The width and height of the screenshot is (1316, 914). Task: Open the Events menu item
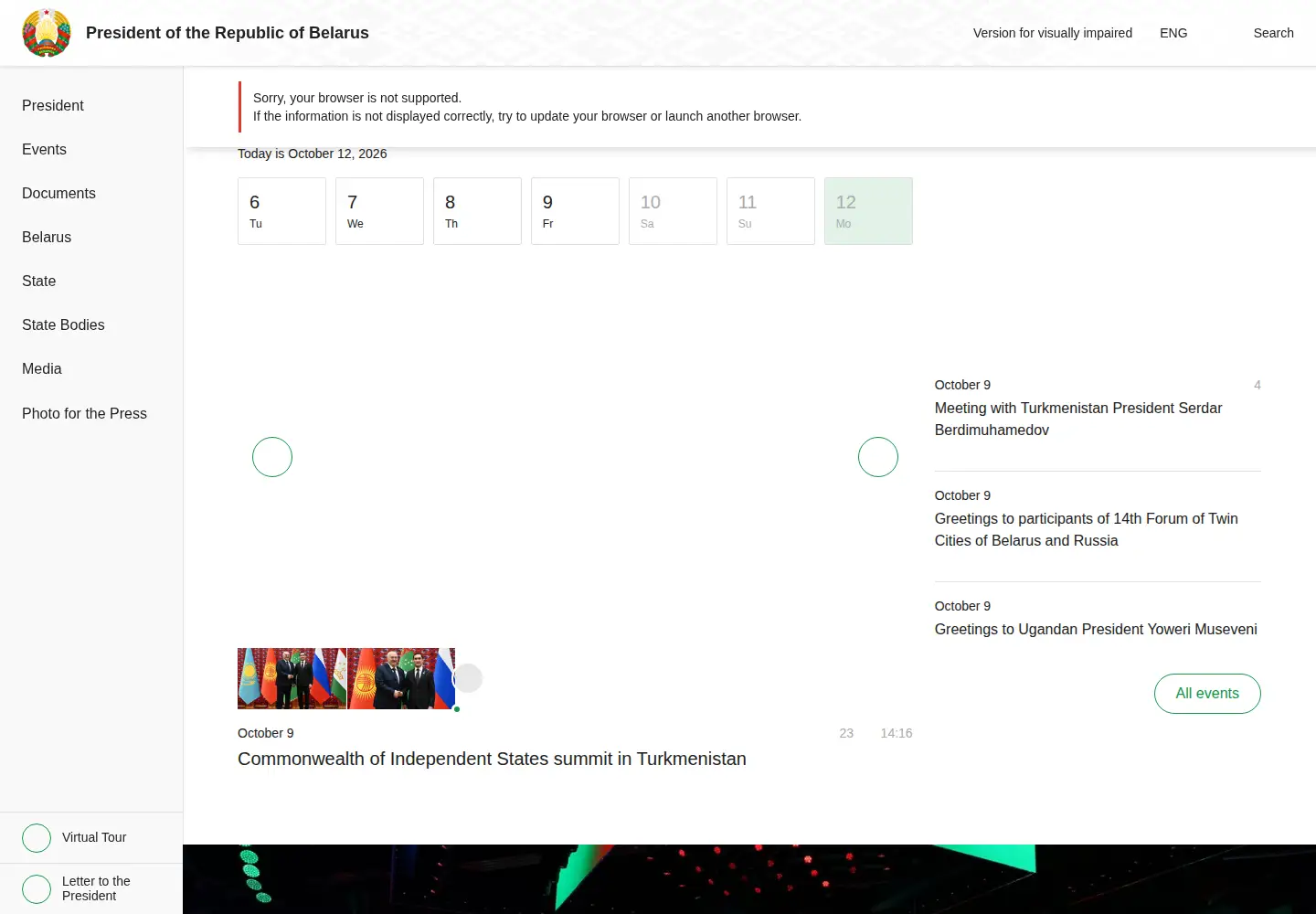coord(44,149)
